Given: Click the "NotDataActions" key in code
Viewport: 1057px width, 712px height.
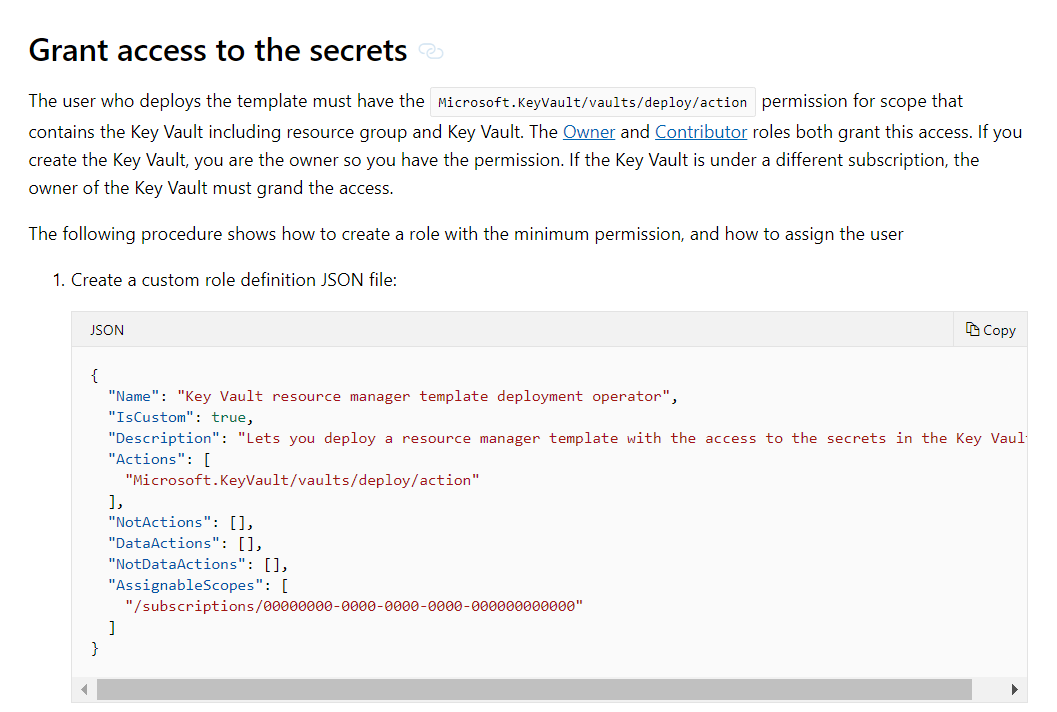Looking at the screenshot, I should click(x=176, y=564).
